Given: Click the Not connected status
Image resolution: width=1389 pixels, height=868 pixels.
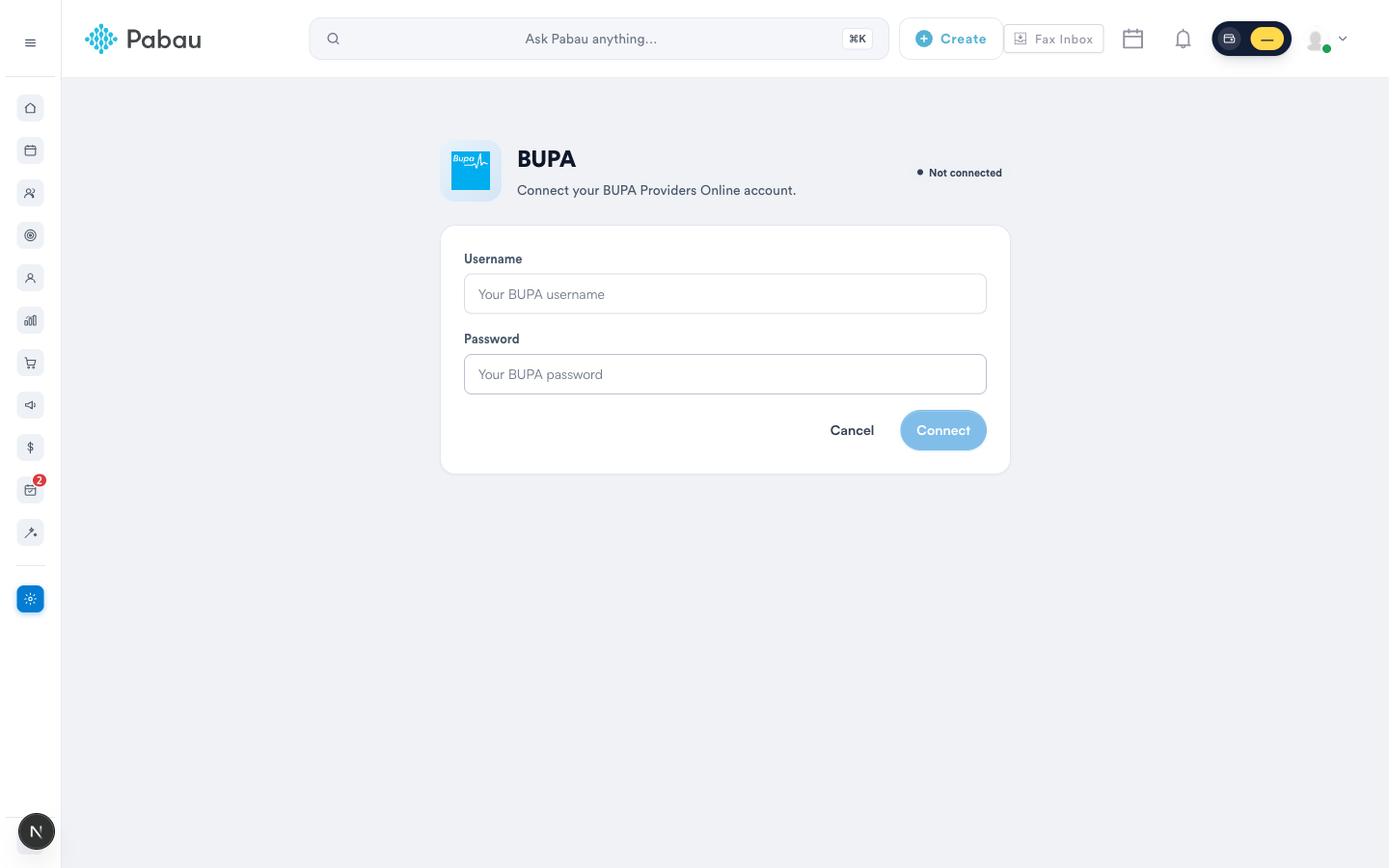Looking at the screenshot, I should [x=959, y=173].
